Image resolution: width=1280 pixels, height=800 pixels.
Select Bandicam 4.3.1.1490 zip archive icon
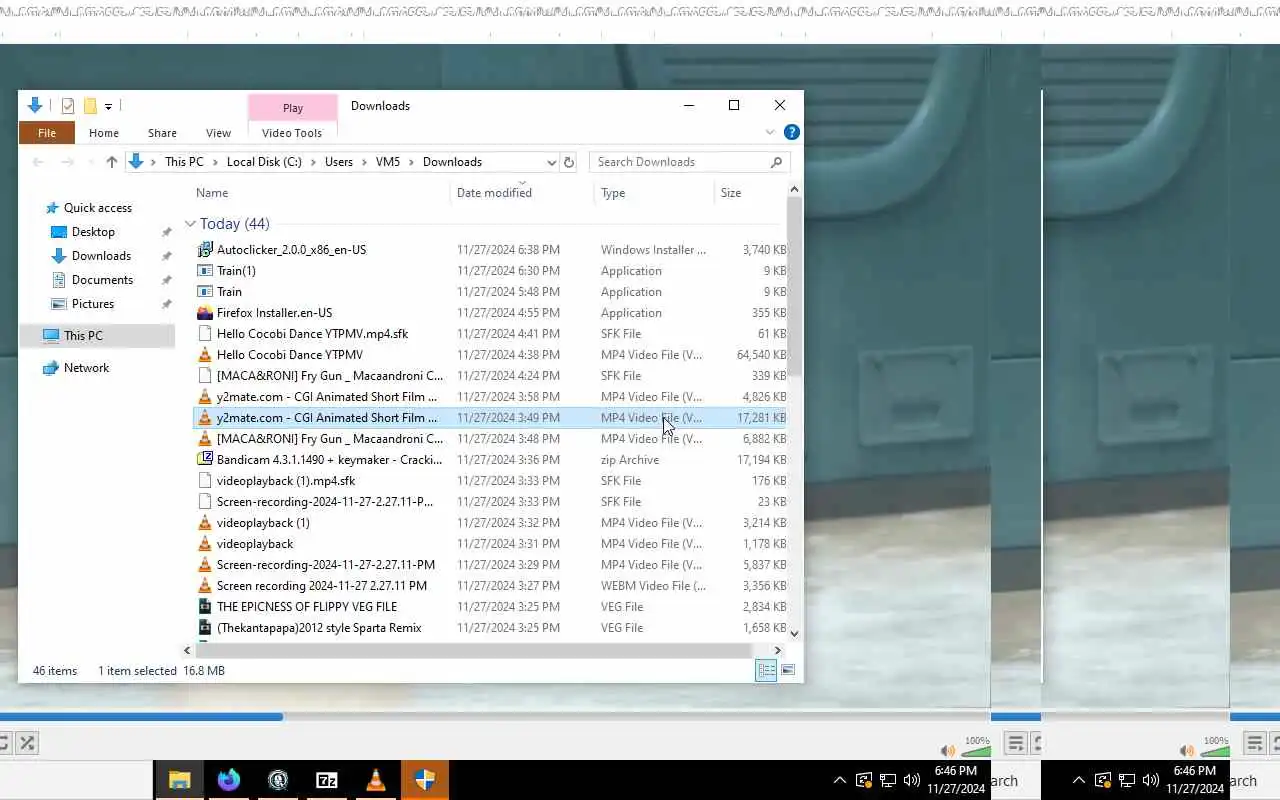[x=205, y=460]
